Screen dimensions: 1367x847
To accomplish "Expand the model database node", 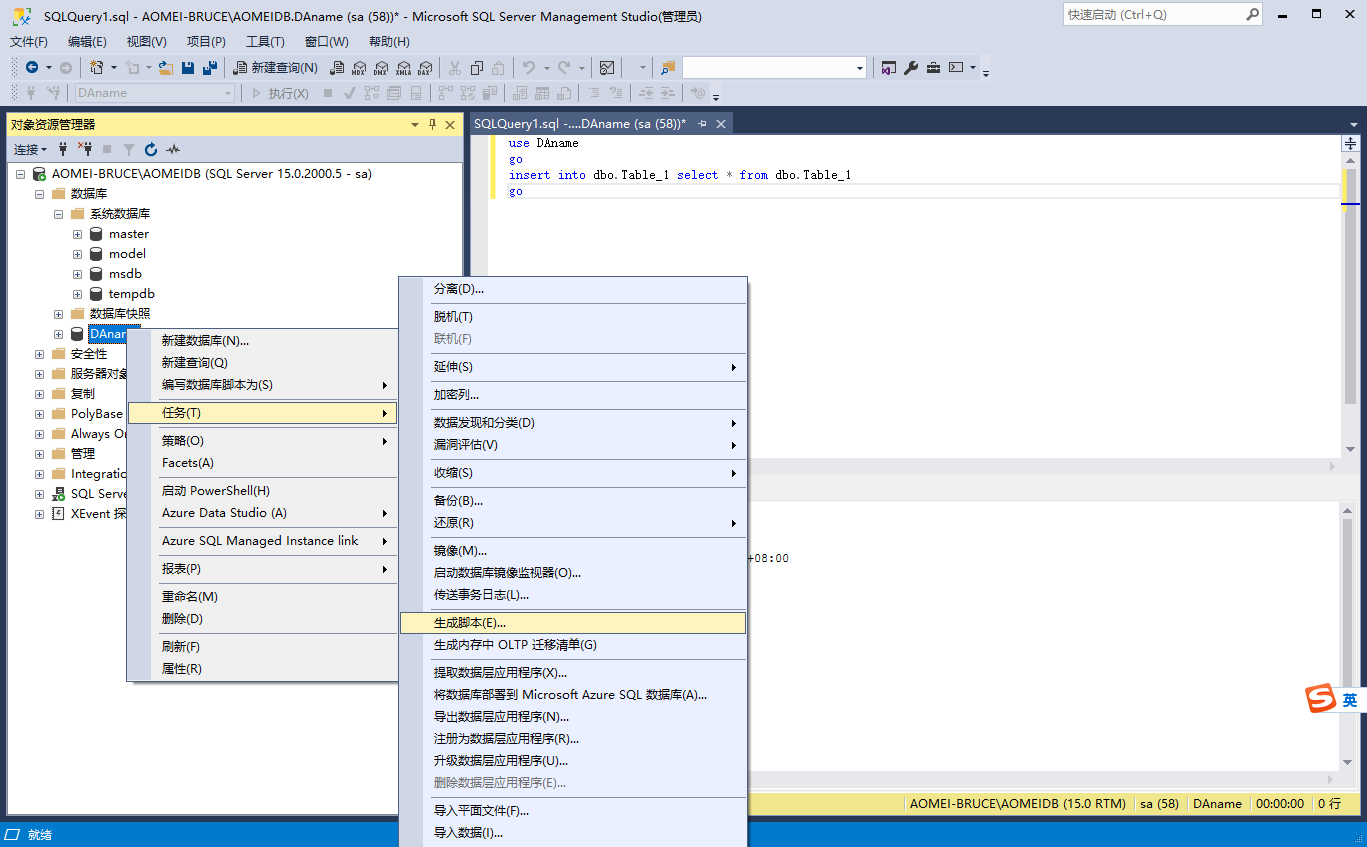I will pos(78,254).
